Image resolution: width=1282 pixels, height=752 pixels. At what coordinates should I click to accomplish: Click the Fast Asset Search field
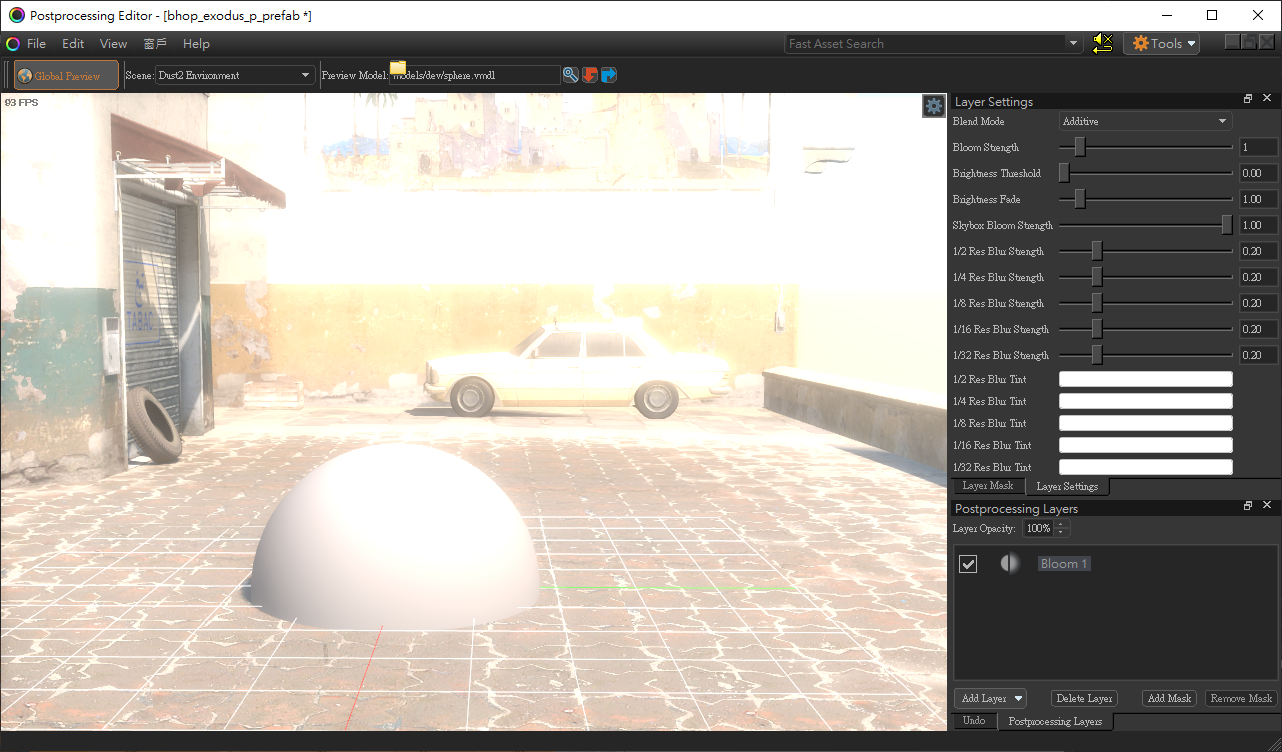(925, 44)
